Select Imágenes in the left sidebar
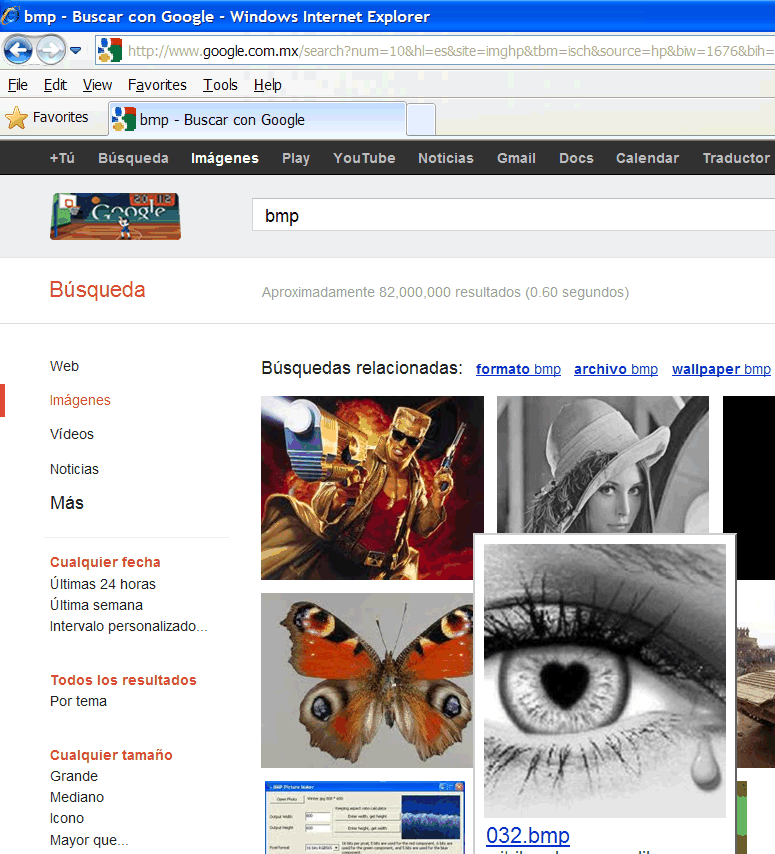775x854 pixels. (x=80, y=400)
